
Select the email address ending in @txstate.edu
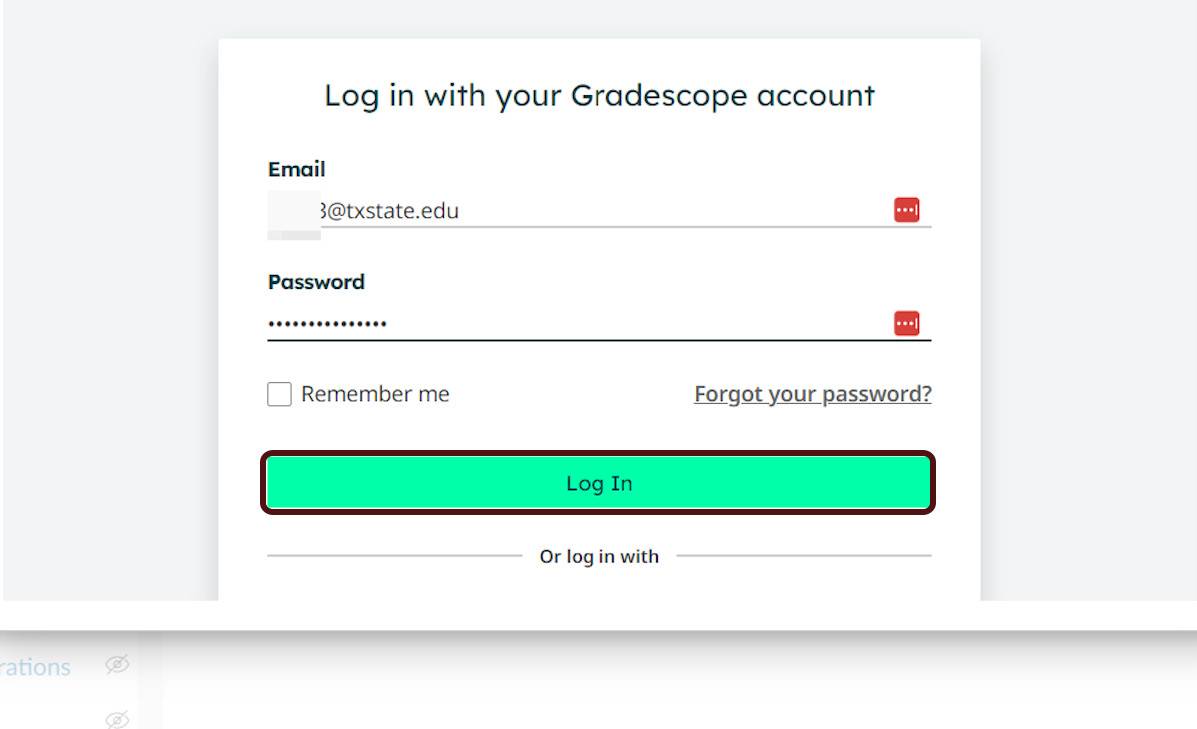390,210
